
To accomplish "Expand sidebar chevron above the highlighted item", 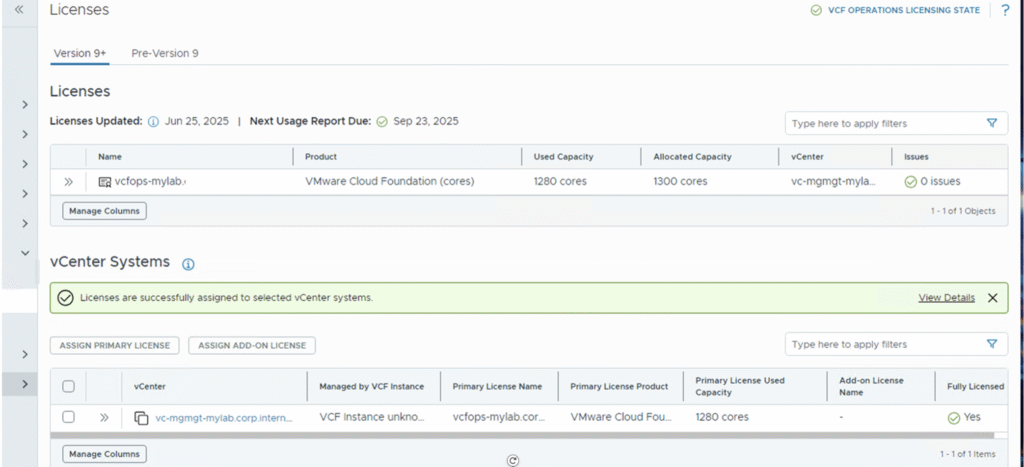I will point(25,355).
